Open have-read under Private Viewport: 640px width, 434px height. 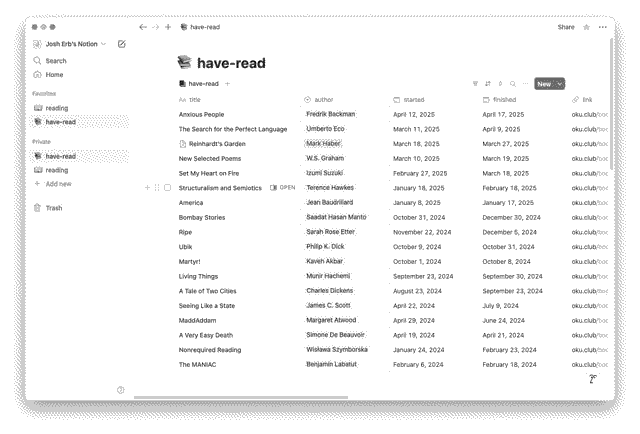click(x=80, y=156)
